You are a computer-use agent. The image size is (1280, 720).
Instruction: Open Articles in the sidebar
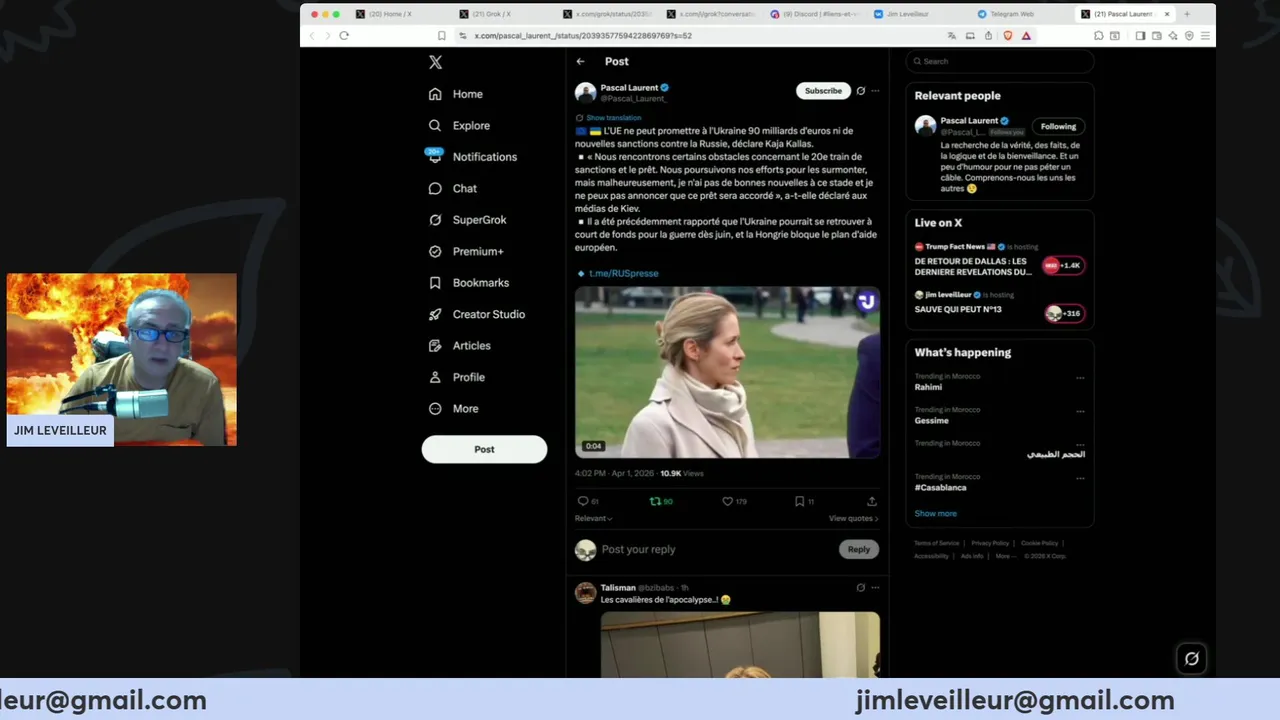coord(459,346)
